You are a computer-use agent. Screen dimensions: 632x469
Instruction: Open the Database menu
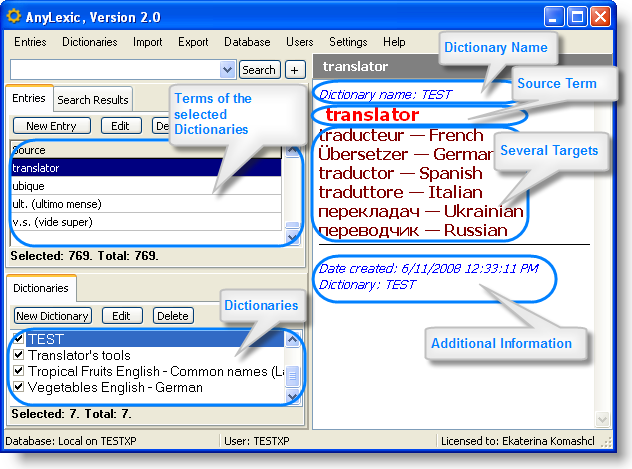click(x=247, y=42)
